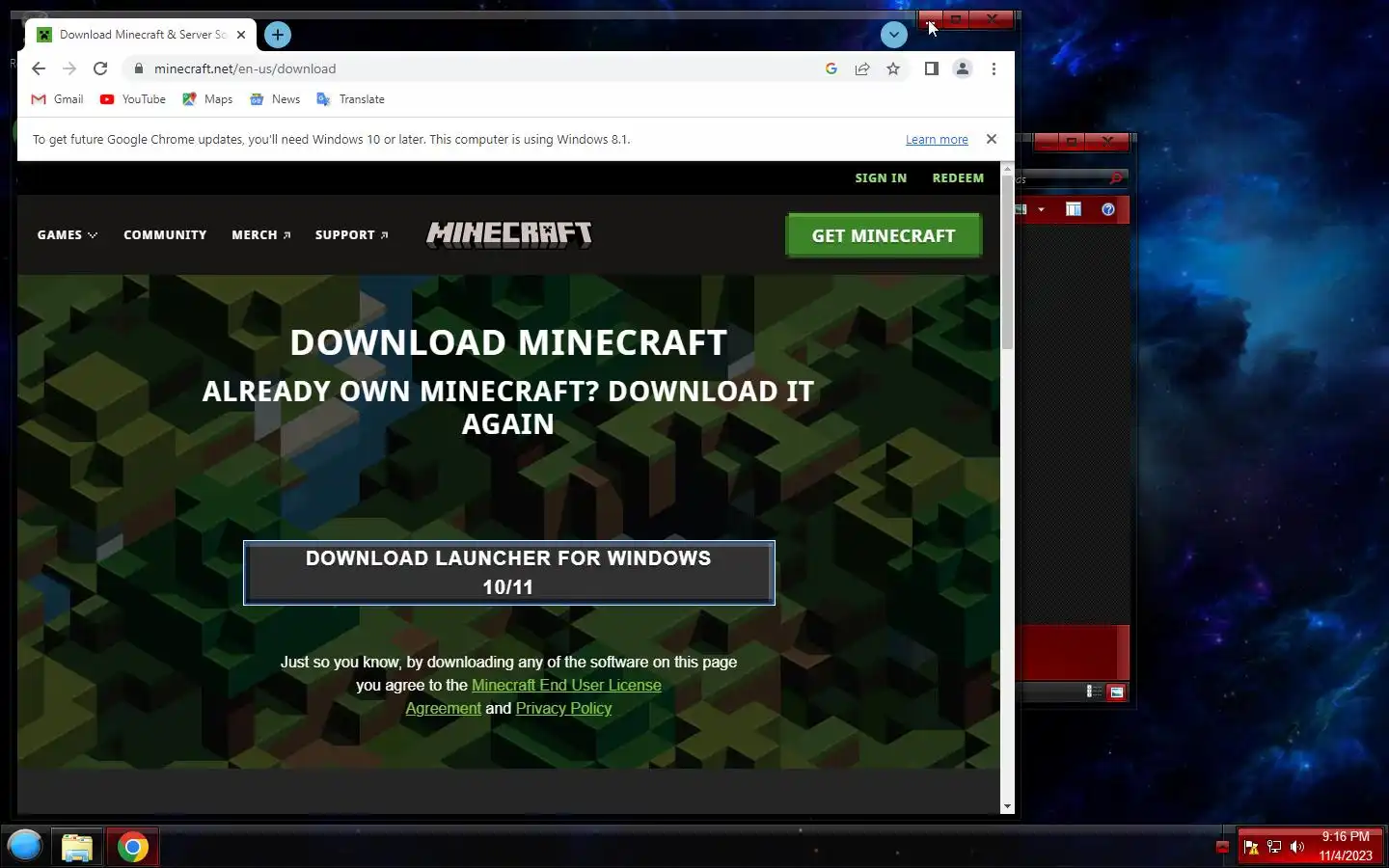This screenshot has width=1389, height=868.
Task: Click the GET MINECRAFT button
Action: click(x=884, y=235)
